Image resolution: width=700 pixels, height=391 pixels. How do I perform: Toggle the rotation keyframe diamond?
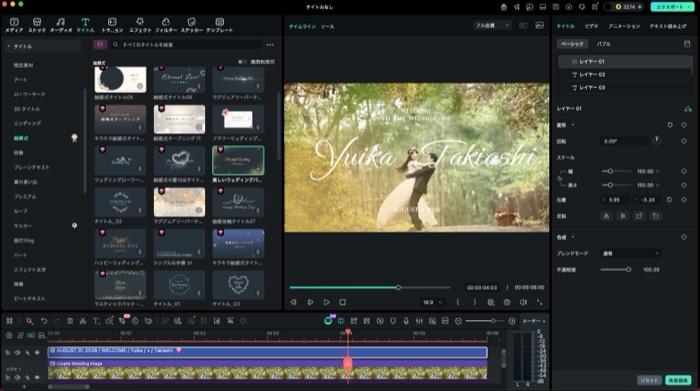pyautogui.click(x=683, y=141)
